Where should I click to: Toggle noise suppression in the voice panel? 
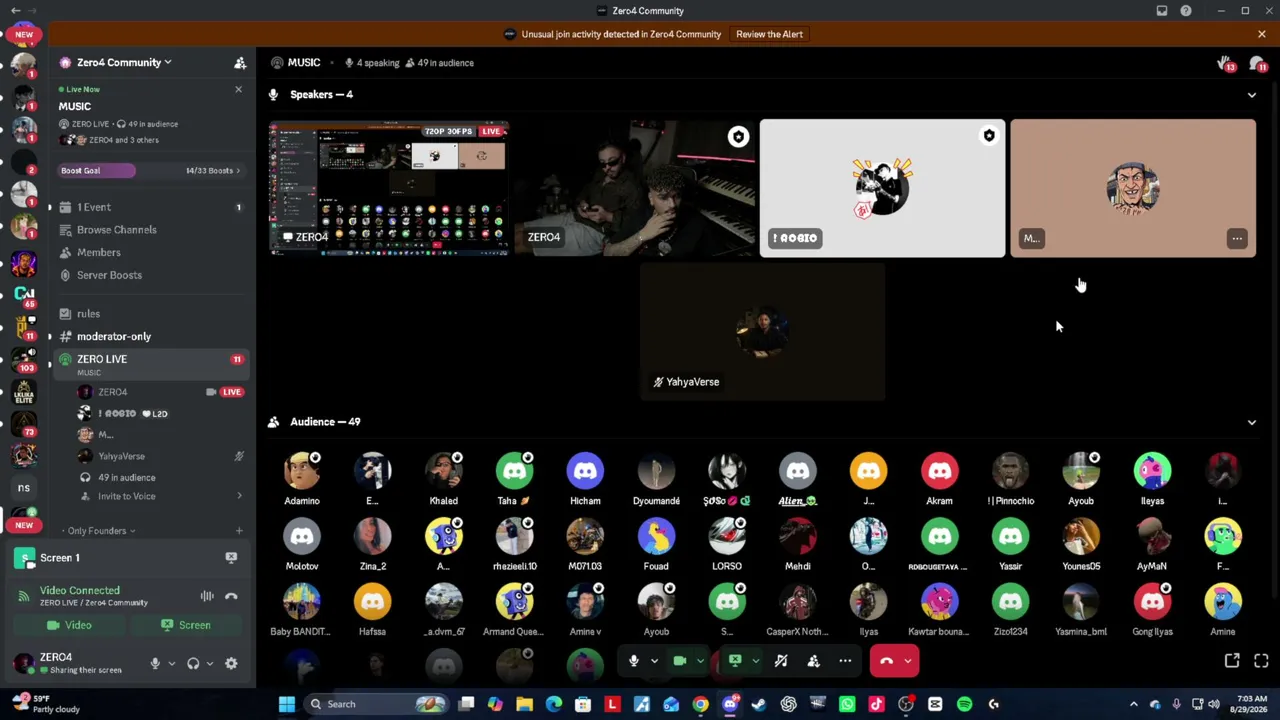coord(207,596)
